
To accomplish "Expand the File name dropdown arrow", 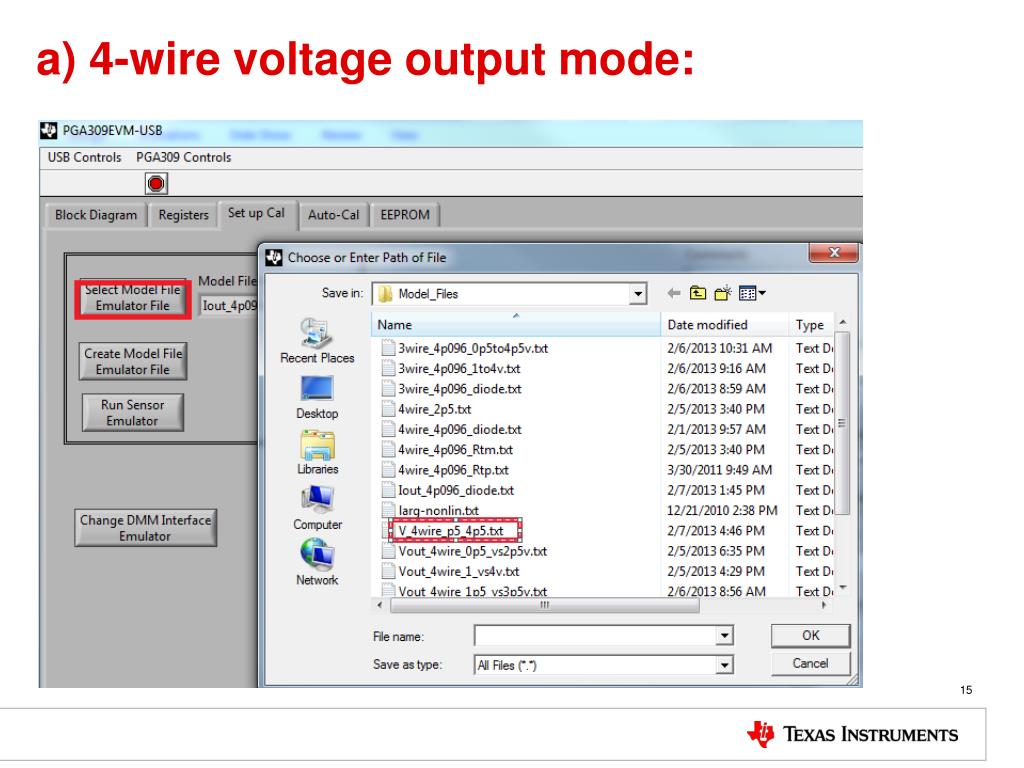I will click(724, 635).
